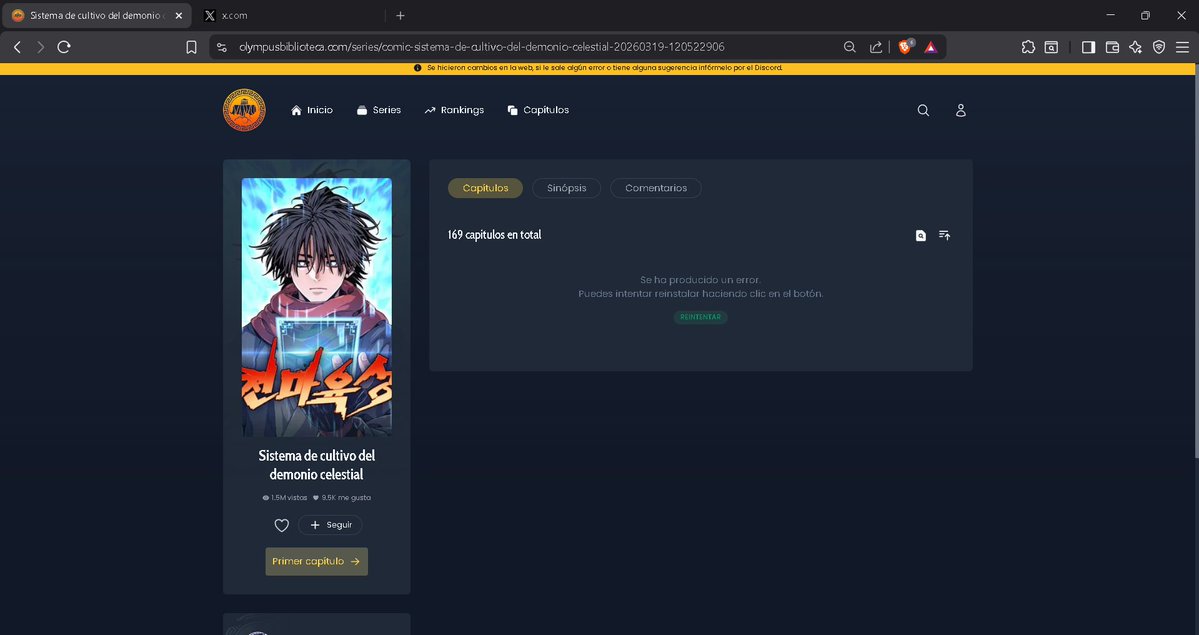Open Rankings in the navigation bar
The width and height of the screenshot is (1199, 635).
454,110
